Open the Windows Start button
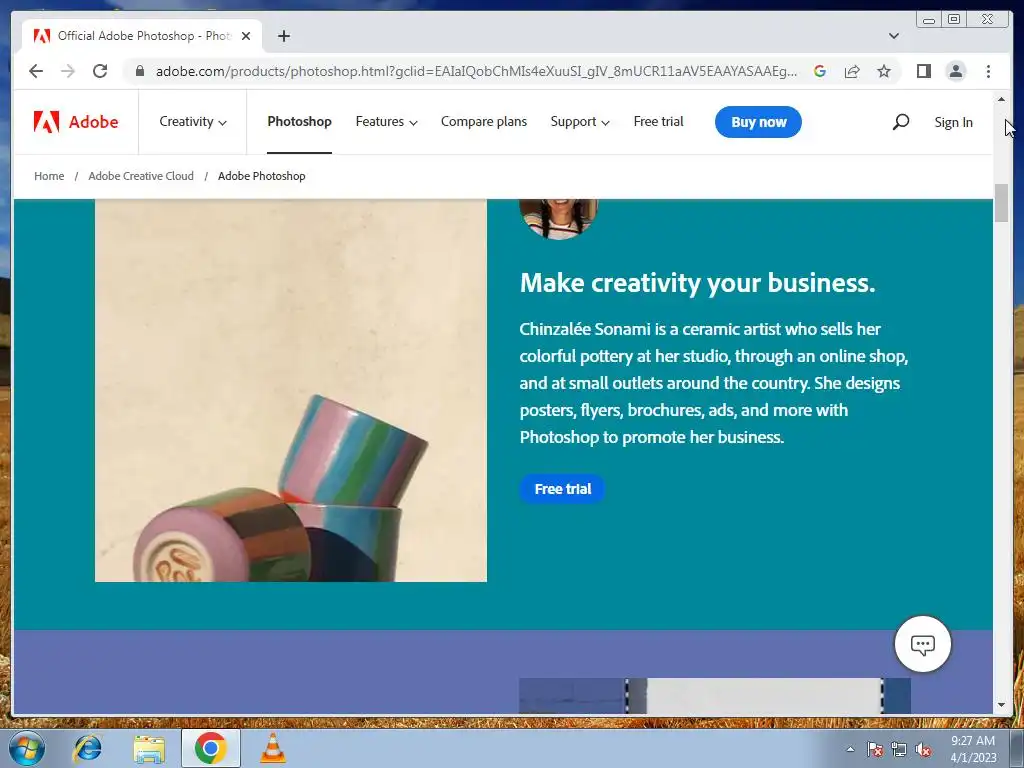Viewport: 1024px width, 768px height. coord(27,748)
